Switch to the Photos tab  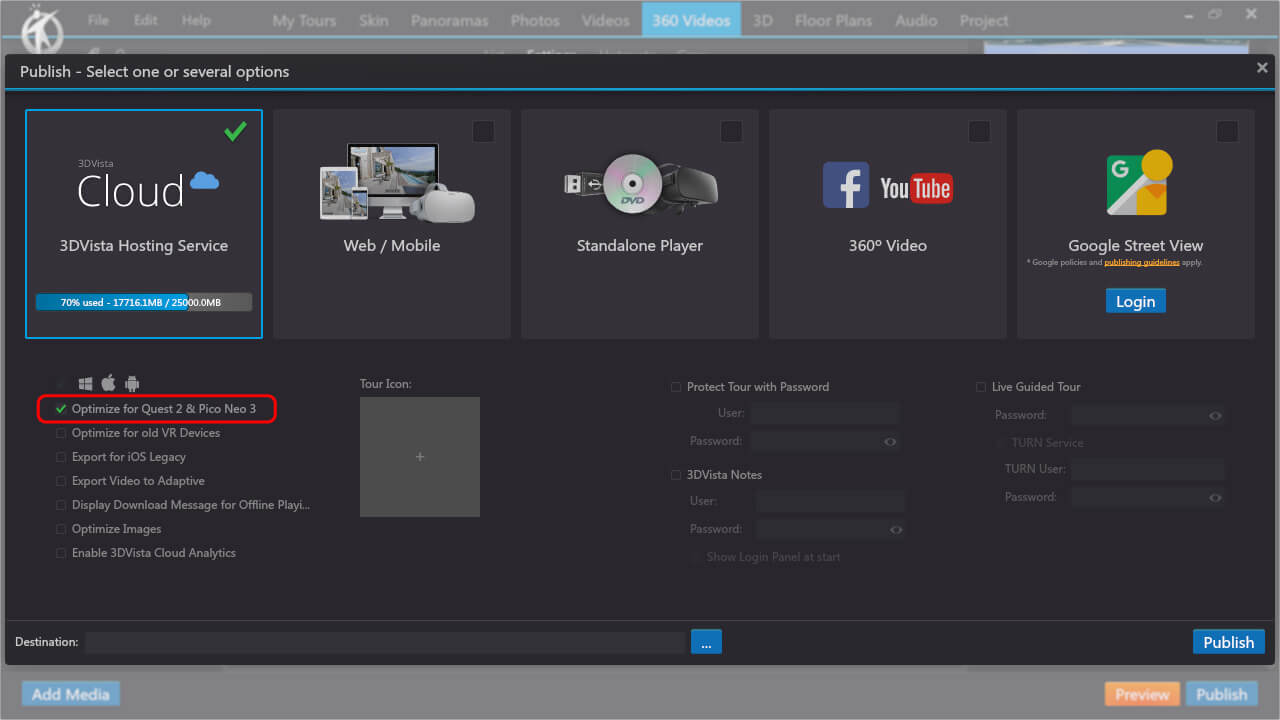click(535, 20)
